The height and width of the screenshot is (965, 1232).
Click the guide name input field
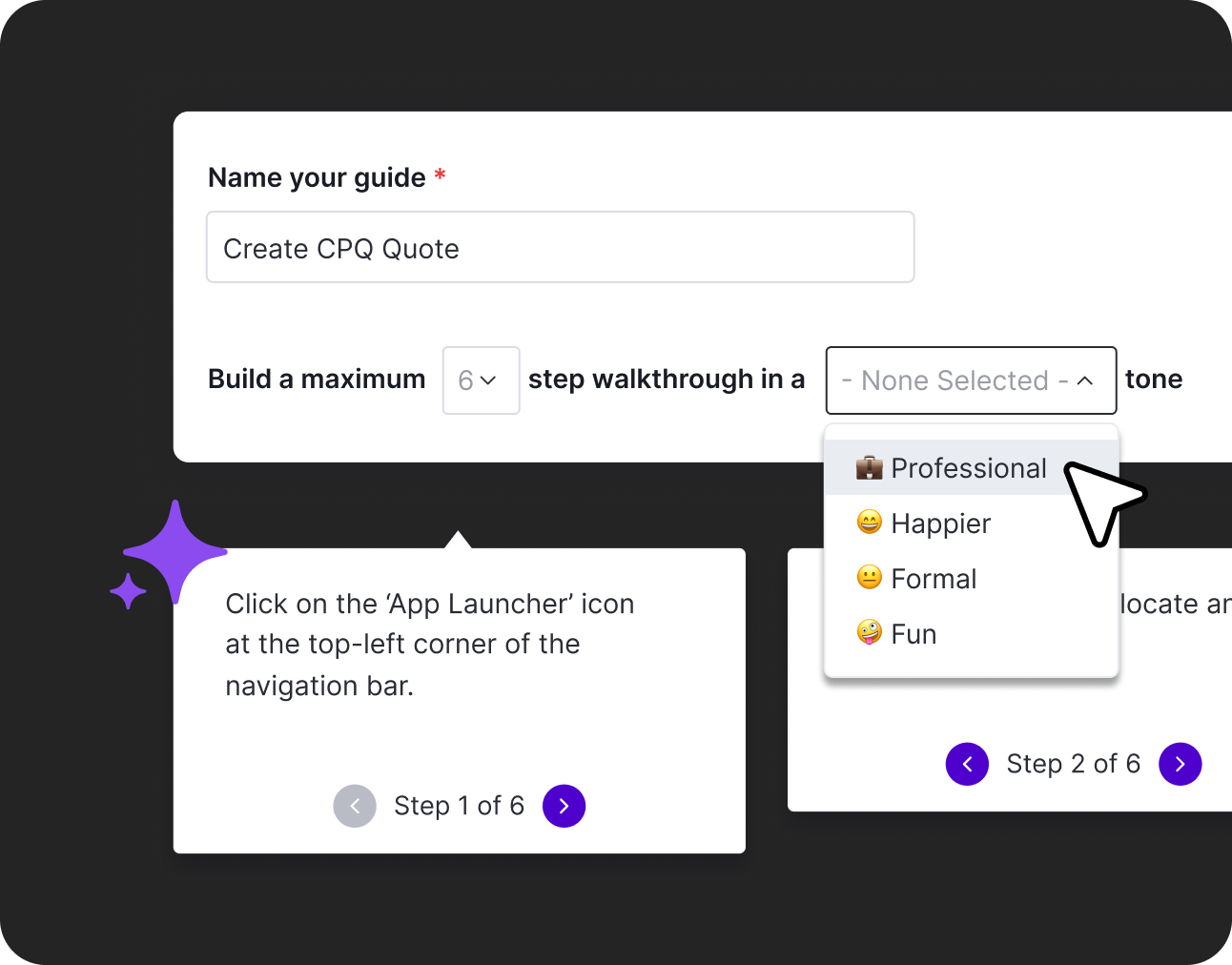560,248
